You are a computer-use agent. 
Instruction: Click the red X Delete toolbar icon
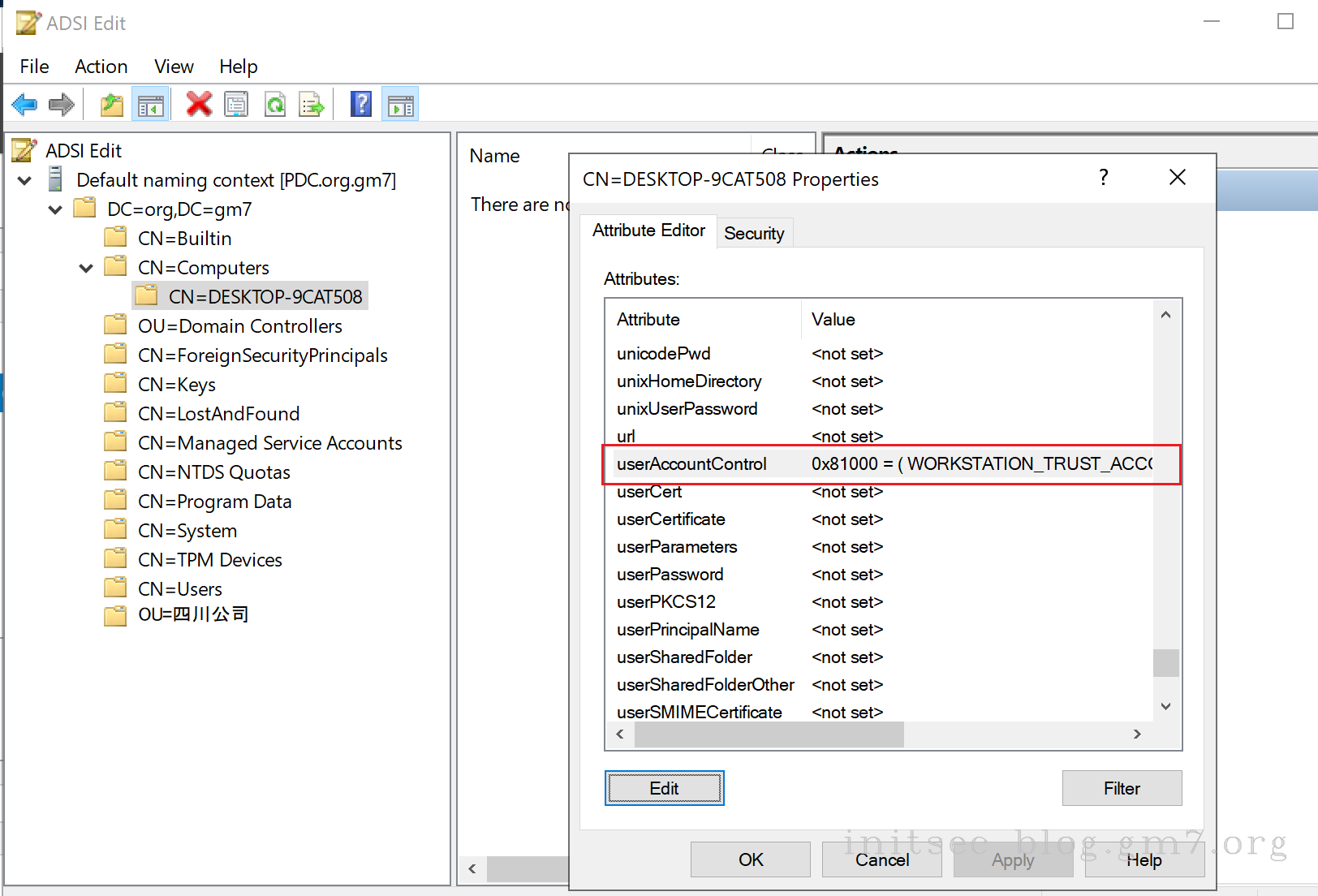tap(199, 105)
